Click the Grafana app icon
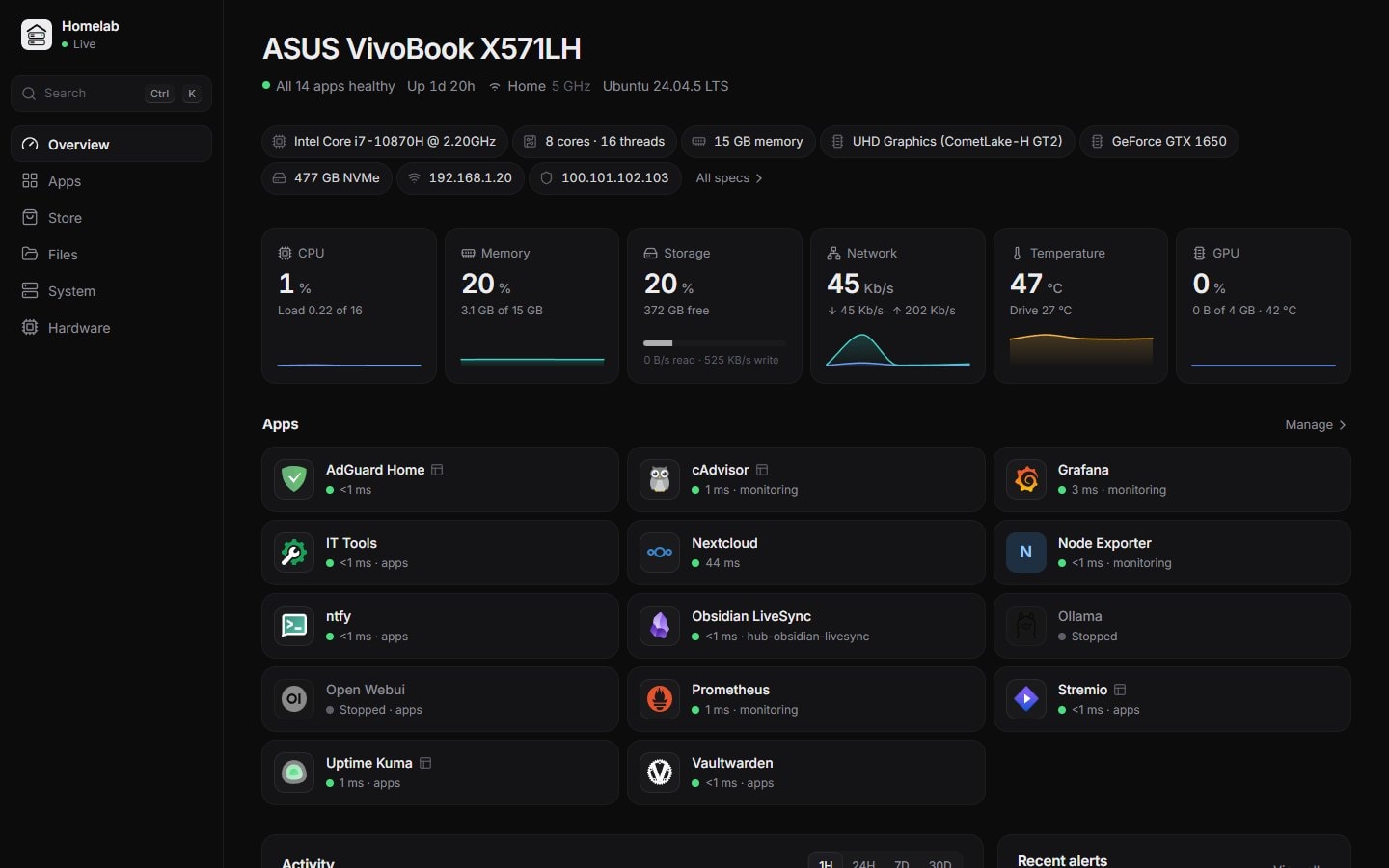Image resolution: width=1389 pixels, height=868 pixels. click(1026, 479)
